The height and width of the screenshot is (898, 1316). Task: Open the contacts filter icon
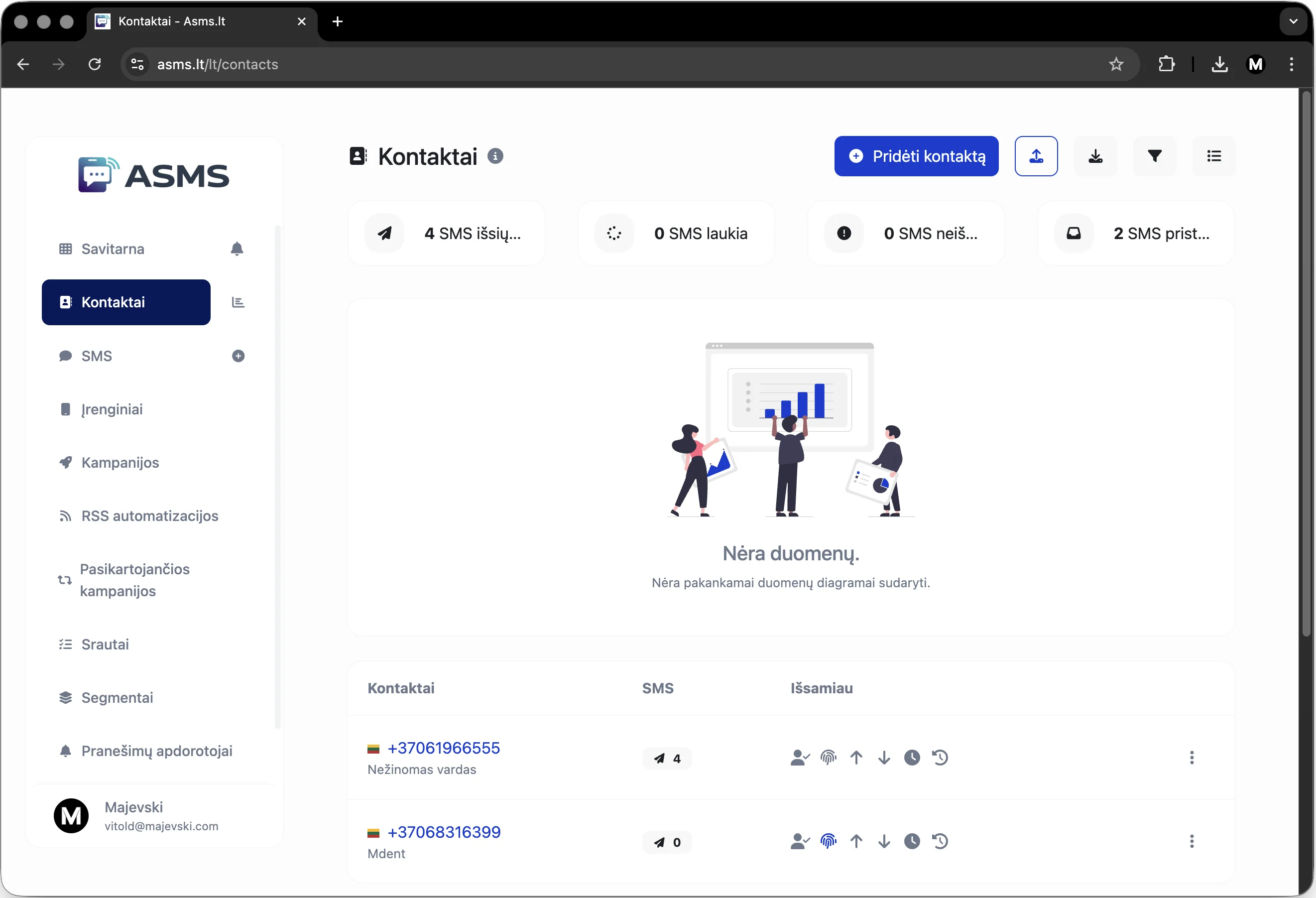pos(1155,156)
